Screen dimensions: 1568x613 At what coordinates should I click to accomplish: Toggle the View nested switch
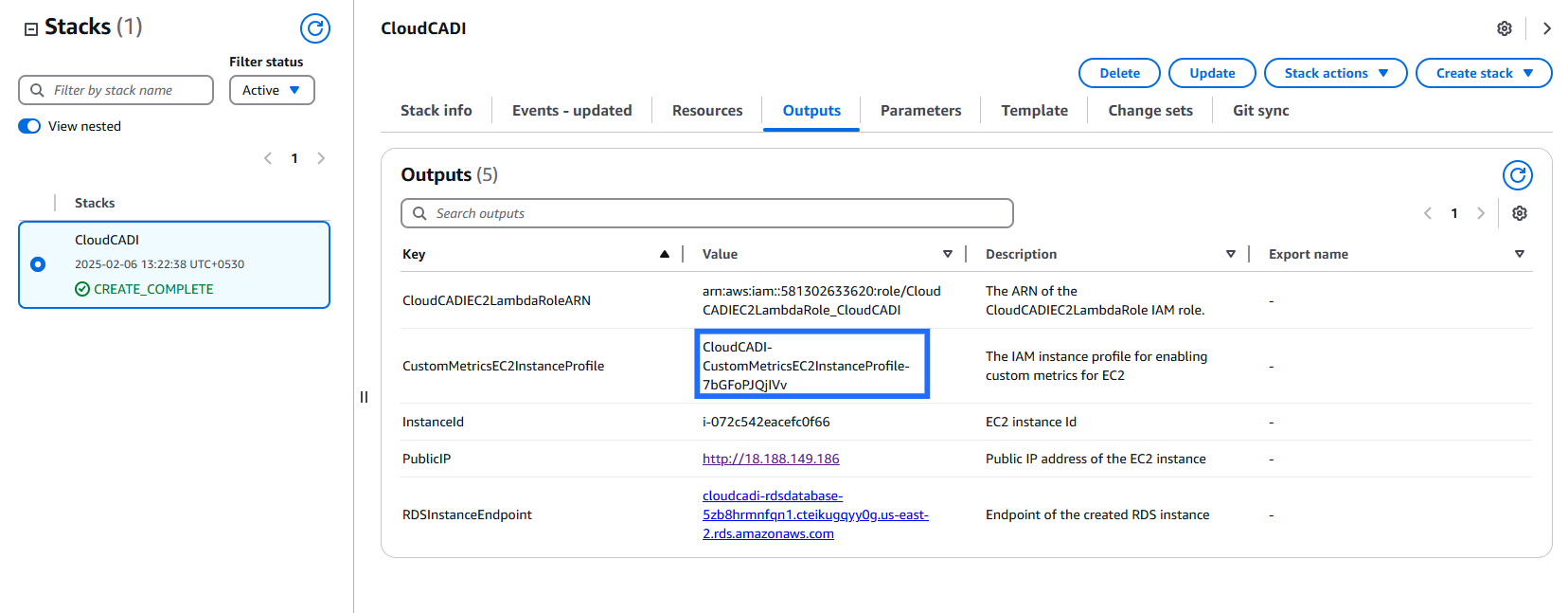point(30,126)
